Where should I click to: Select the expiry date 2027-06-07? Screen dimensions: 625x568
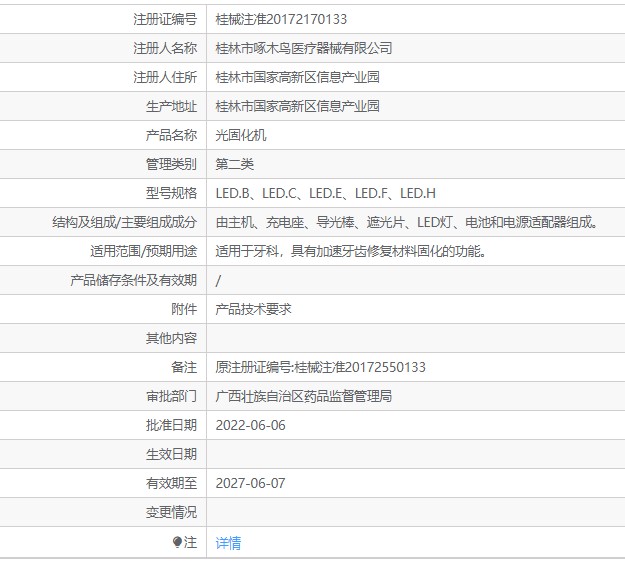[250, 483]
